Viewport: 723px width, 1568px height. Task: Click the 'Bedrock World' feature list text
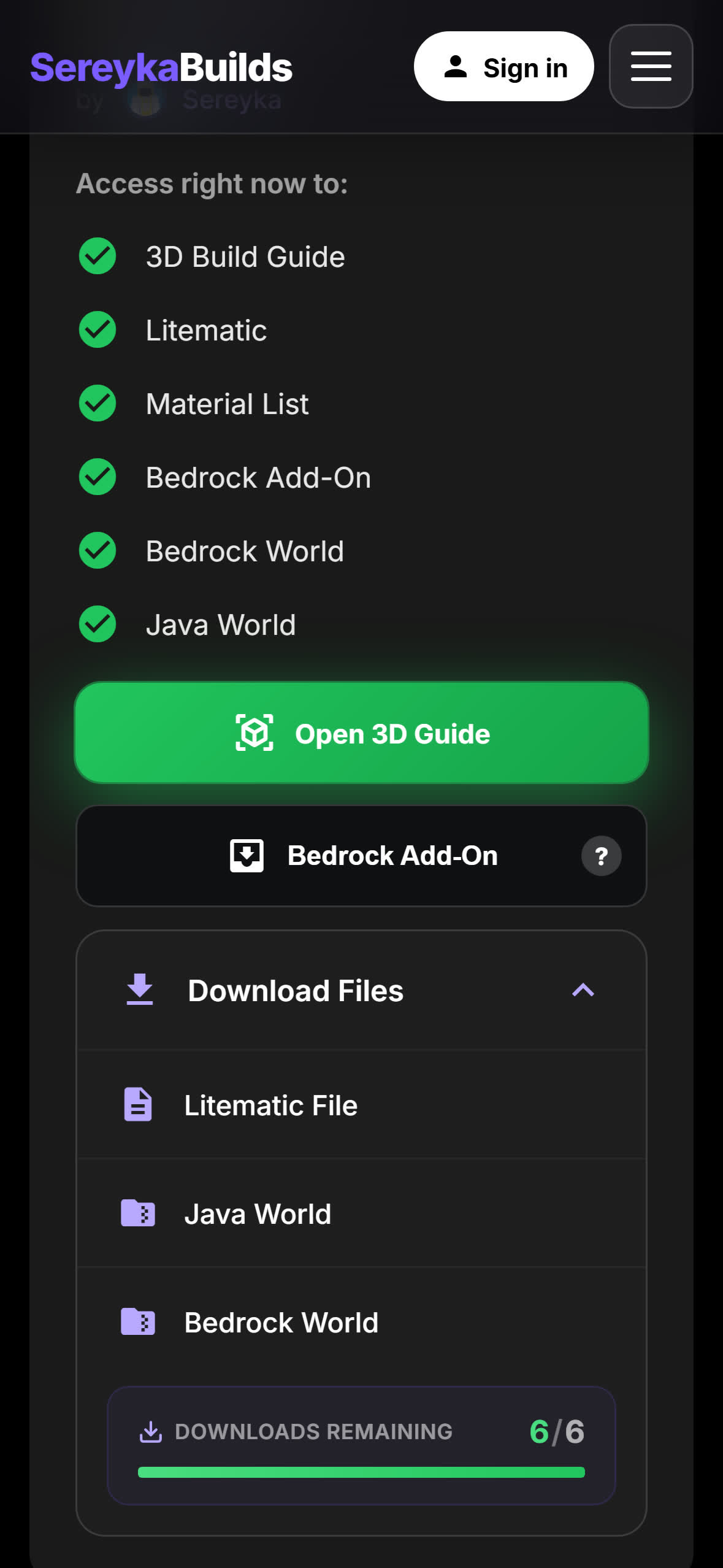[245, 551]
